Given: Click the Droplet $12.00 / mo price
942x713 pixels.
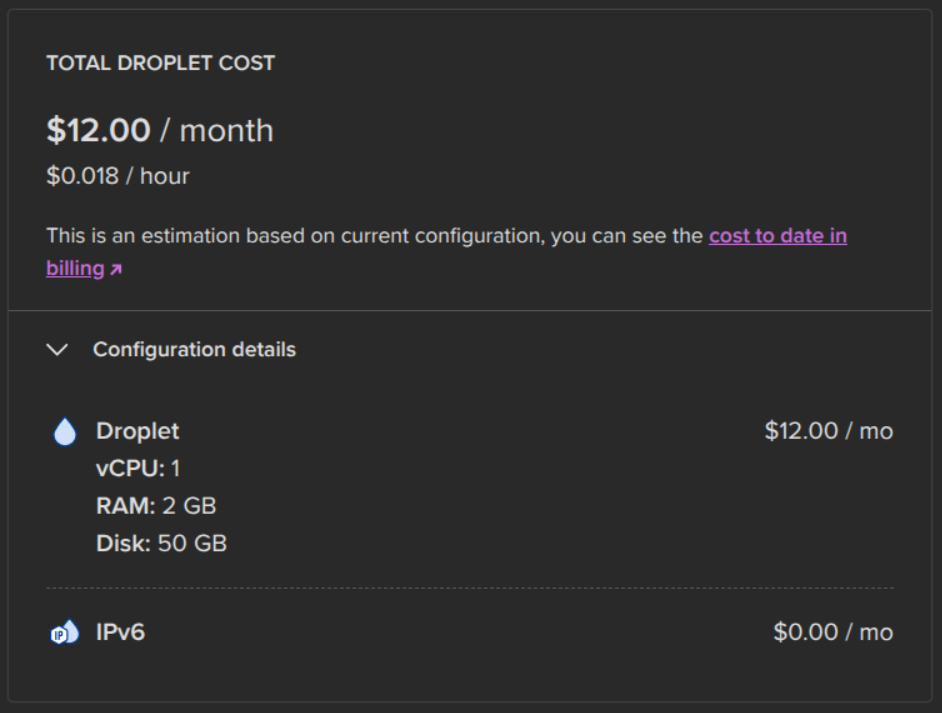Looking at the screenshot, I should 828,431.
